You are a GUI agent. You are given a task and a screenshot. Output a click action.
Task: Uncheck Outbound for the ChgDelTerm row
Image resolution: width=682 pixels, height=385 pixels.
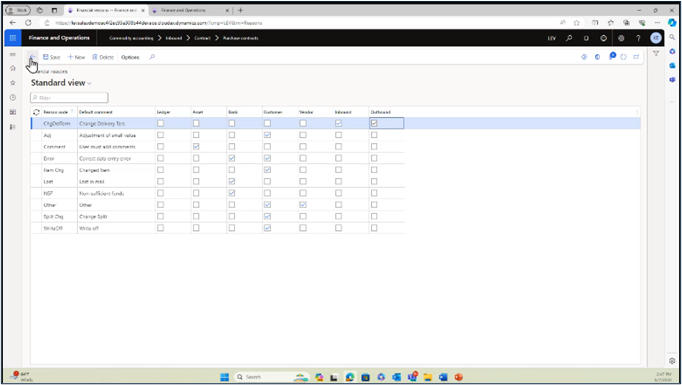(x=374, y=124)
